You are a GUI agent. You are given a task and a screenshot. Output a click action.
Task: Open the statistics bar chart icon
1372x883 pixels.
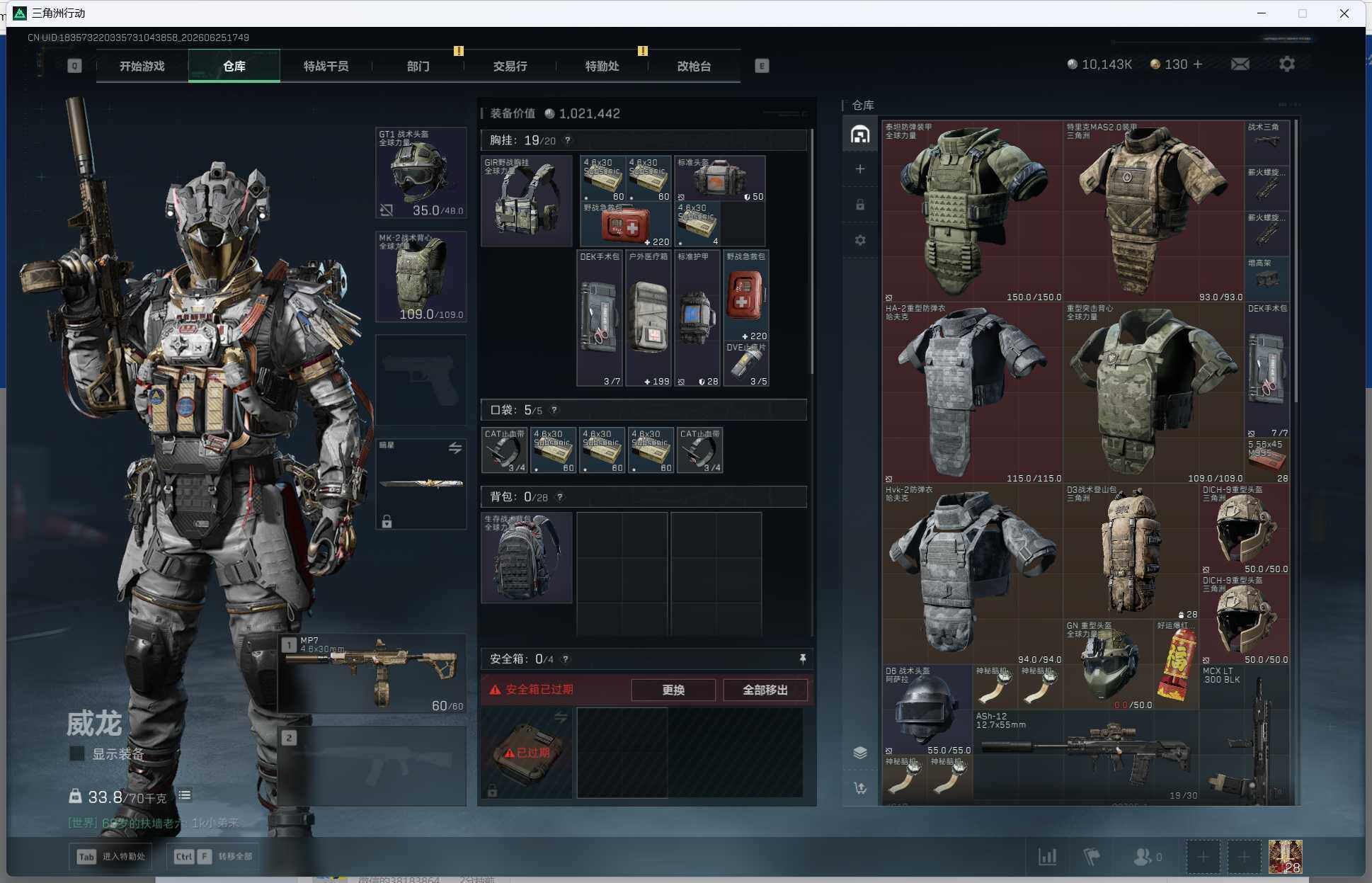click(x=1047, y=857)
